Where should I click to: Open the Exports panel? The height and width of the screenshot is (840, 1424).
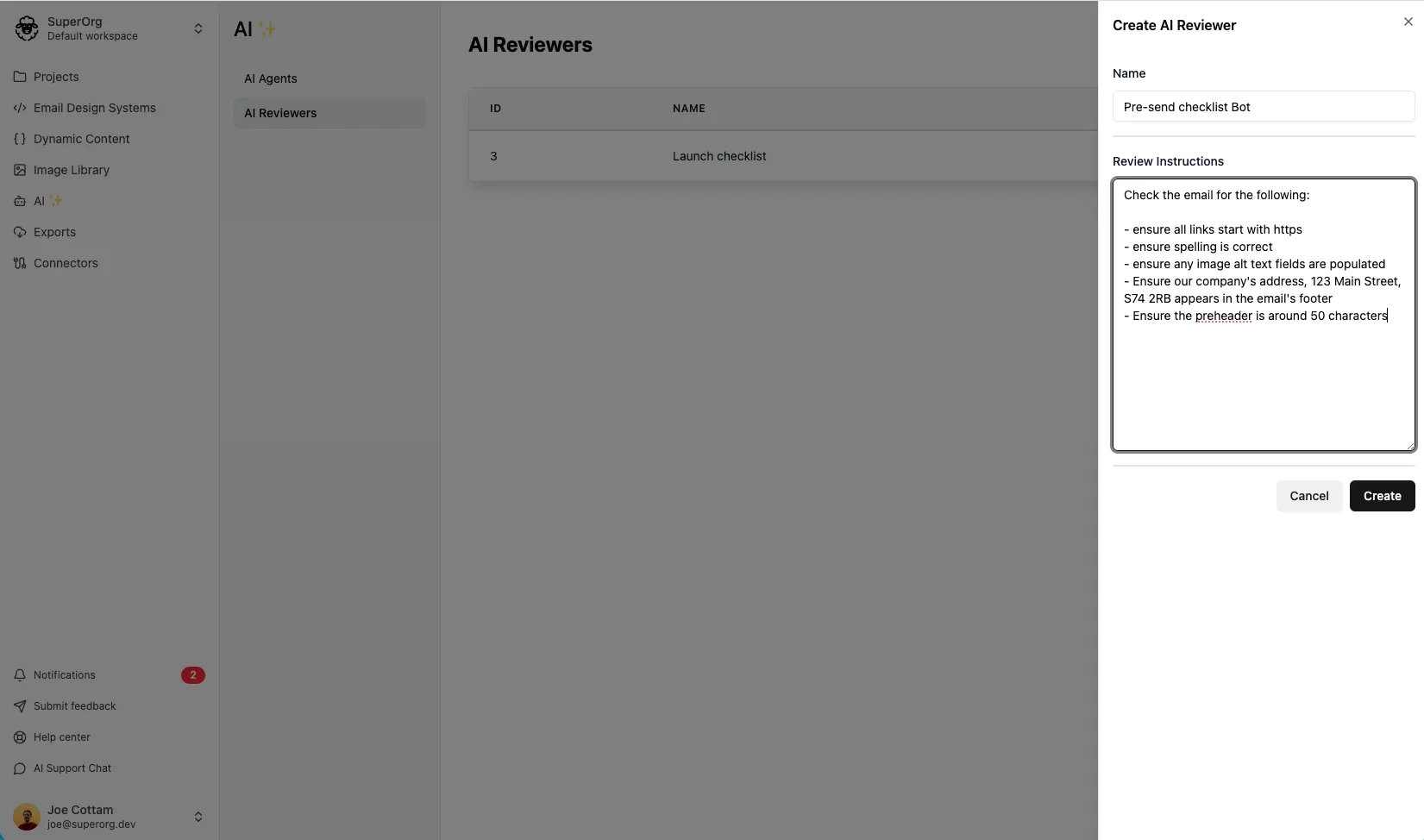point(53,232)
